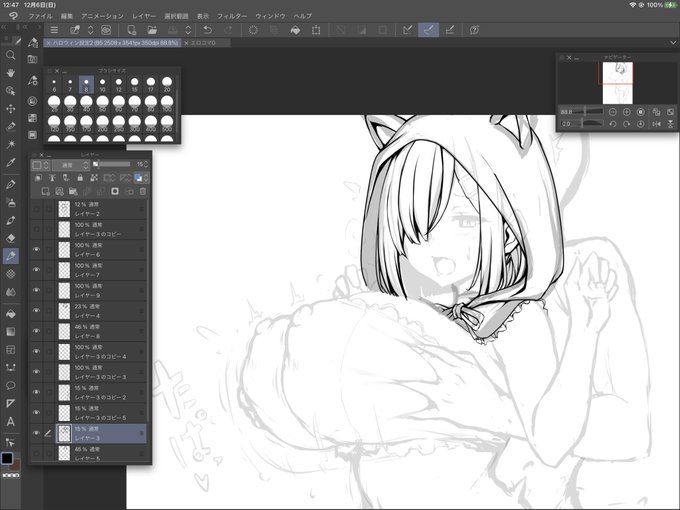Rotate canvas left in Navigator
This screenshot has width=680, height=510.
(x=612, y=124)
